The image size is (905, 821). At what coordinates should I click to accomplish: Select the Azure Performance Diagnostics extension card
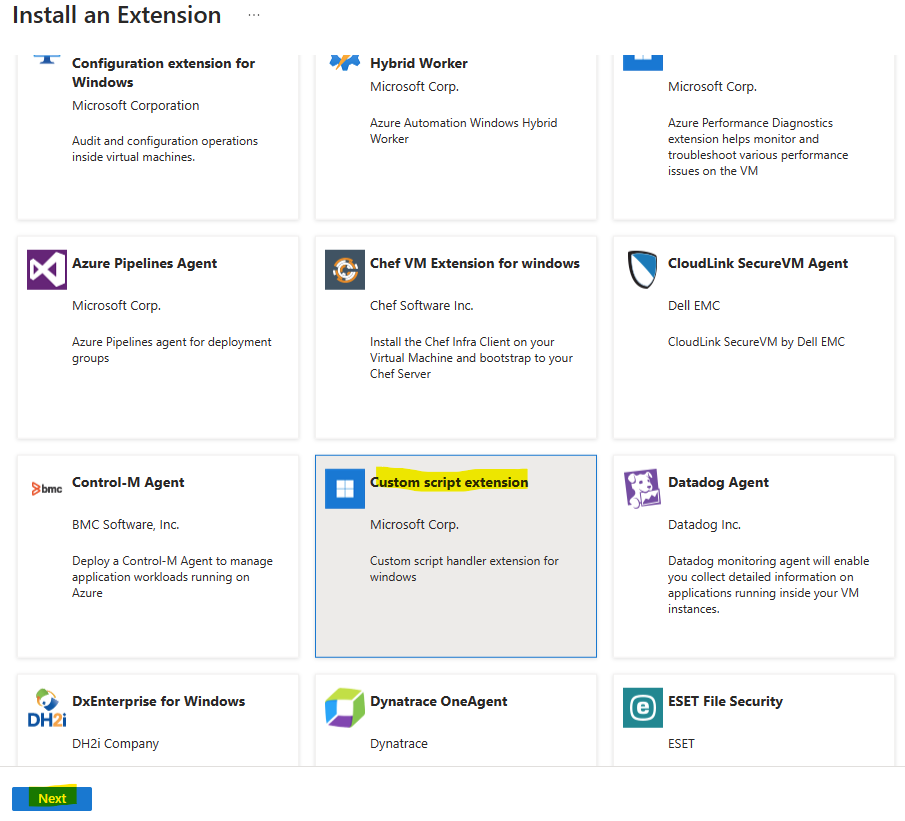coord(754,137)
